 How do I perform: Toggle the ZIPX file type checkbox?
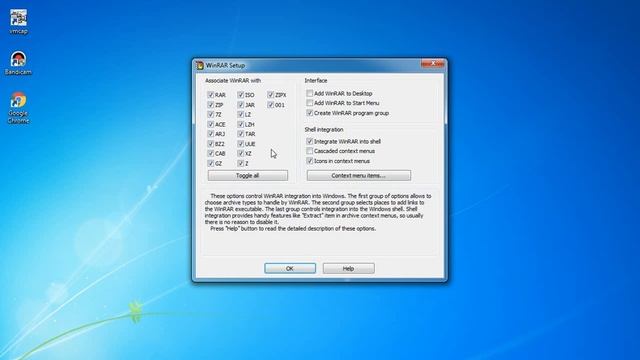click(271, 95)
